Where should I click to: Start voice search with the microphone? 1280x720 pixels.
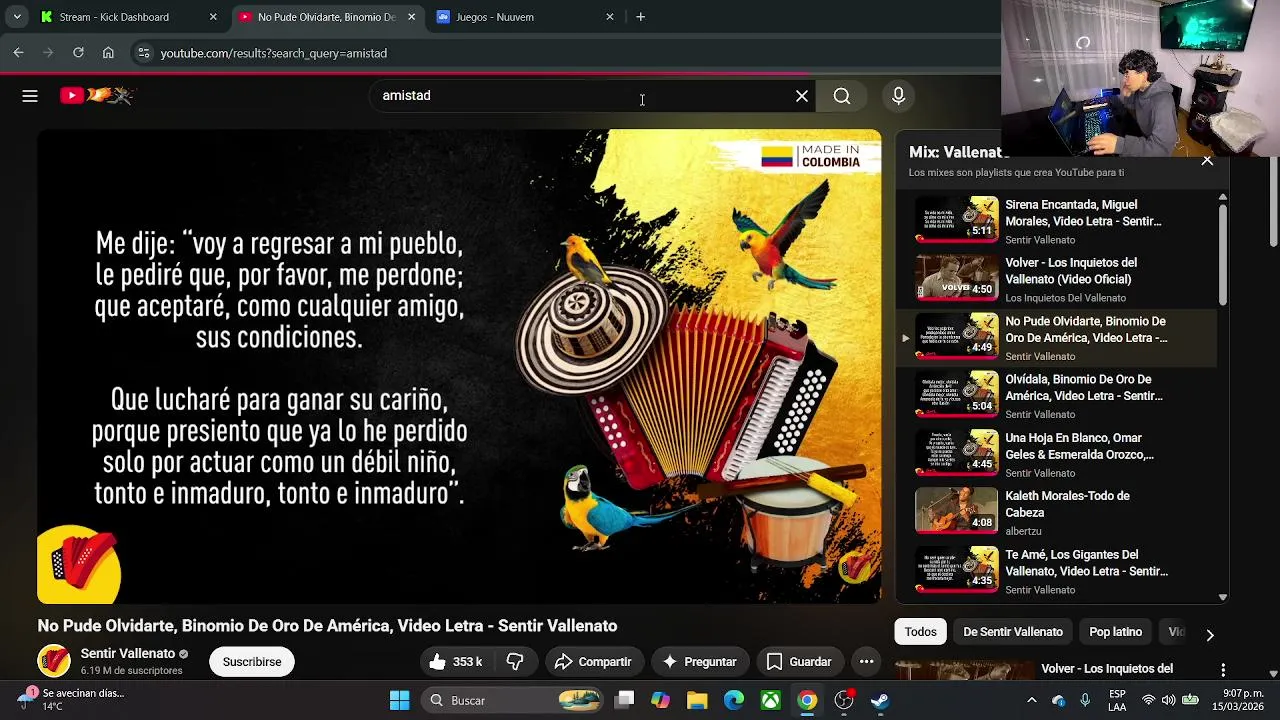(x=898, y=96)
